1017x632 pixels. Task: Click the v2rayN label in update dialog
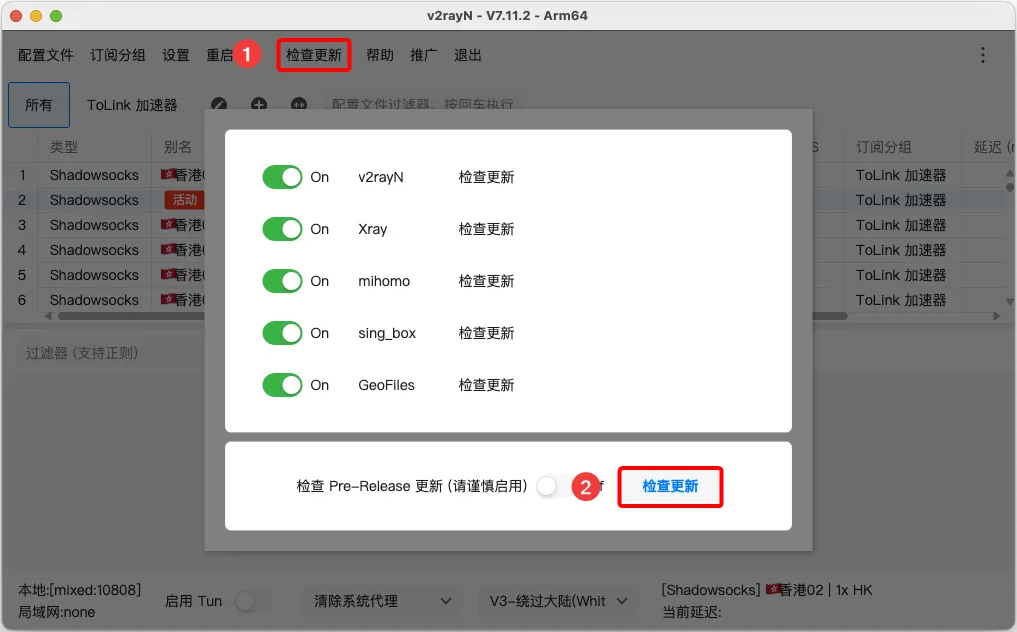coord(381,177)
